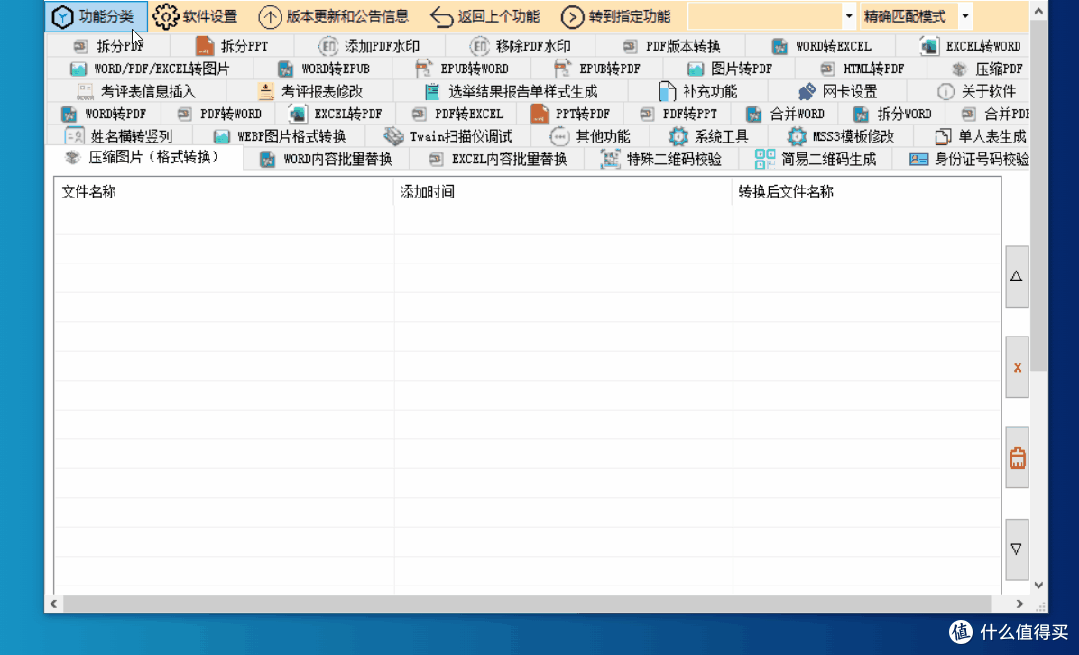Click the 拆分WORD icon
This screenshot has width=1079, height=655.
861,114
